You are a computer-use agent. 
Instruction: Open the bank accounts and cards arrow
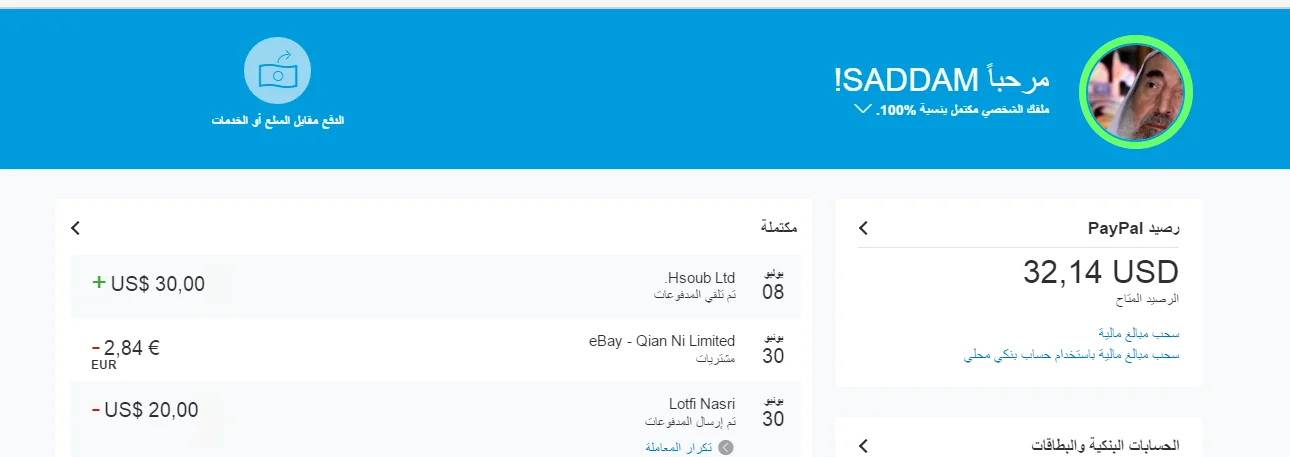[864, 446]
